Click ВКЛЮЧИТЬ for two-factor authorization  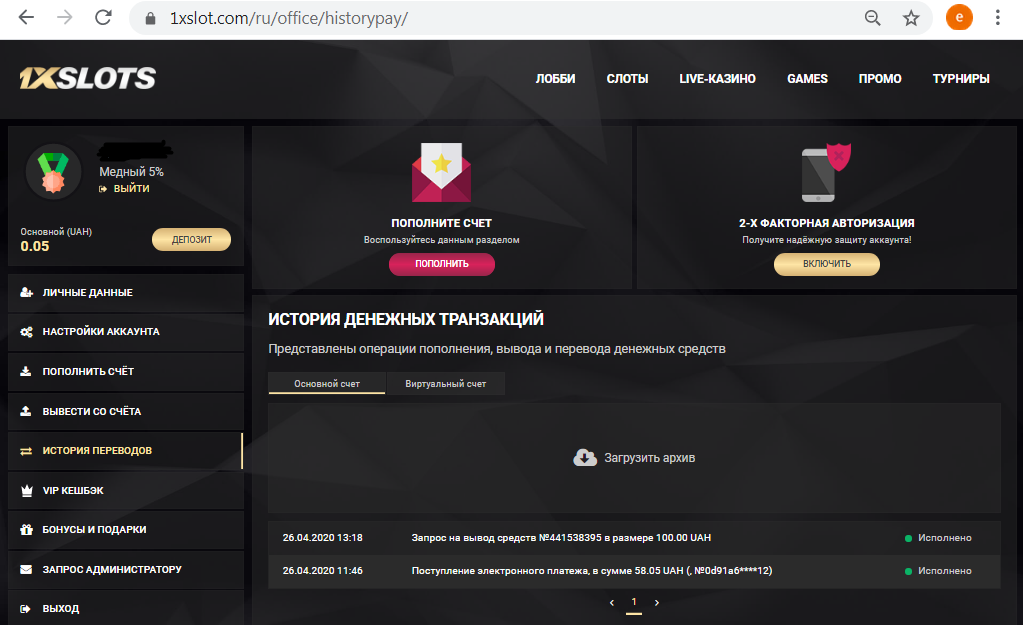click(x=827, y=264)
